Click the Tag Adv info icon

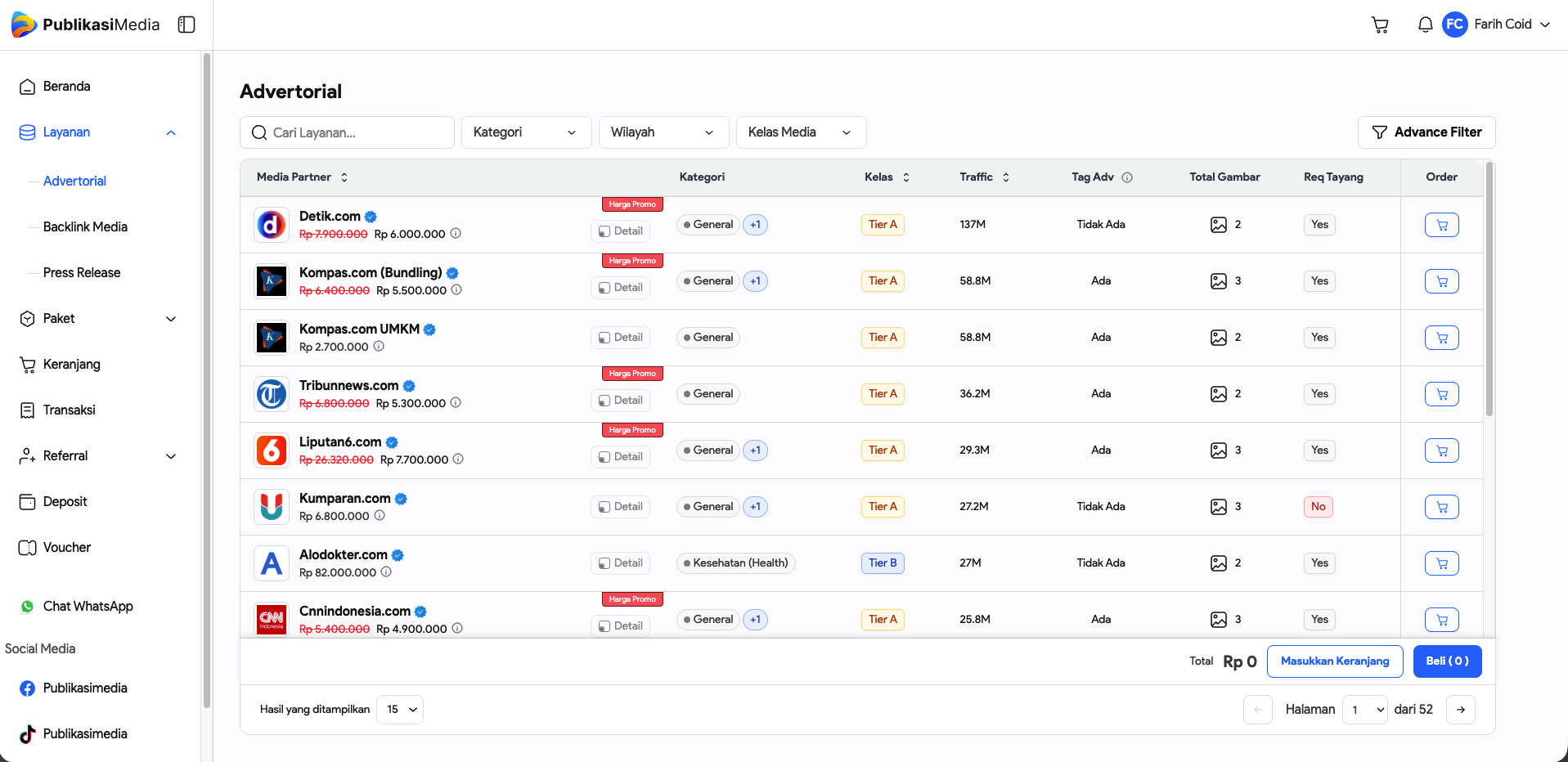pyautogui.click(x=1127, y=177)
